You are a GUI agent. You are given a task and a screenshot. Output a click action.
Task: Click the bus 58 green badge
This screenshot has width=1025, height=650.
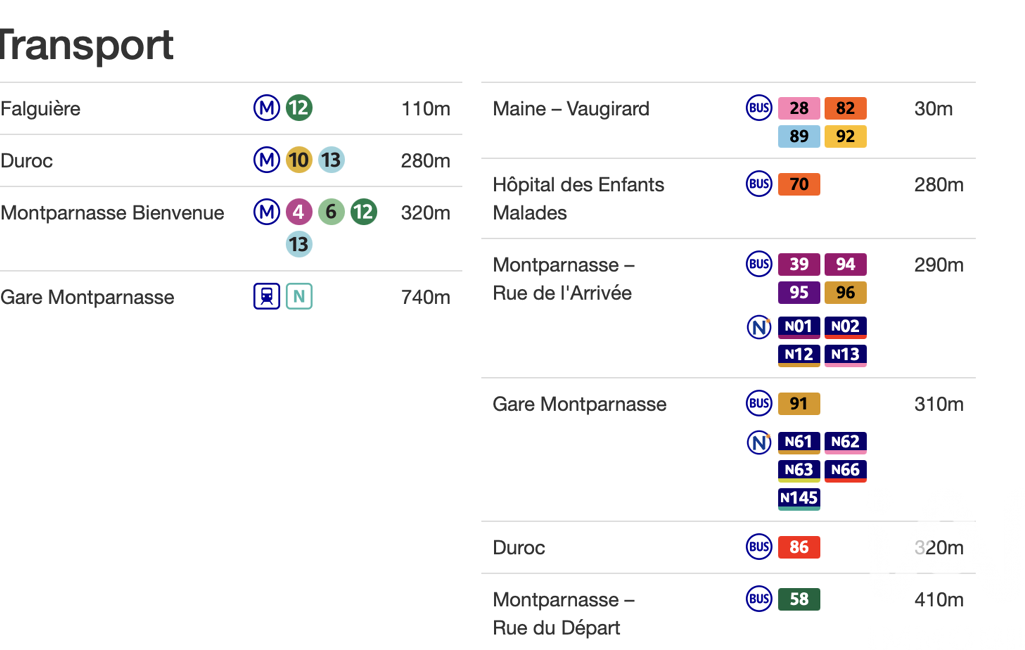click(799, 599)
